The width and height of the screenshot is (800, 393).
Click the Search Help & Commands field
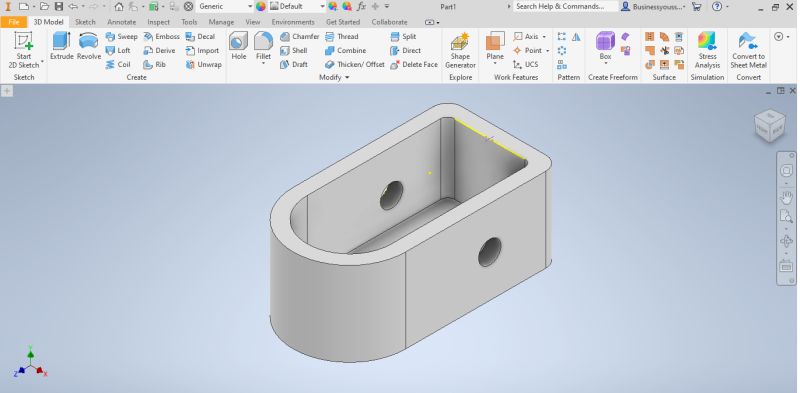click(x=564, y=7)
